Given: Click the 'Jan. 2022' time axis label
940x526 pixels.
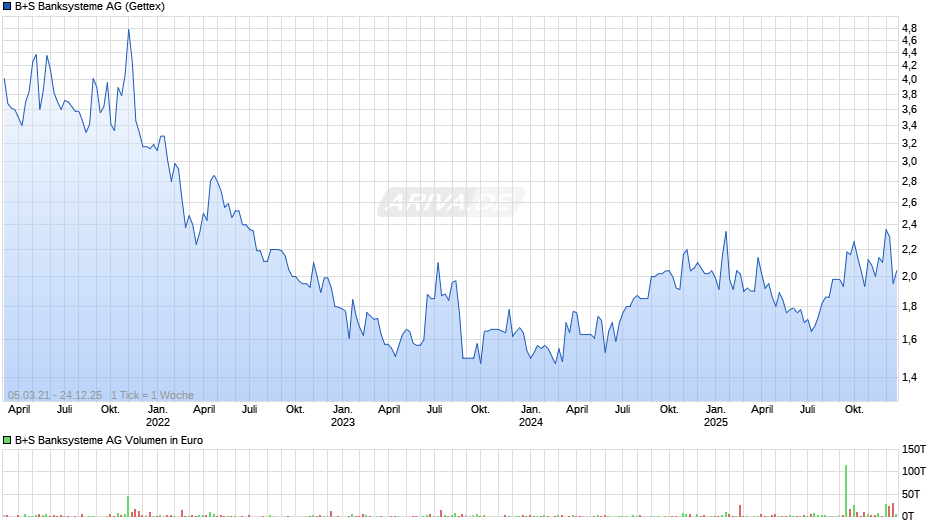Looking at the screenshot, I should point(158,416).
